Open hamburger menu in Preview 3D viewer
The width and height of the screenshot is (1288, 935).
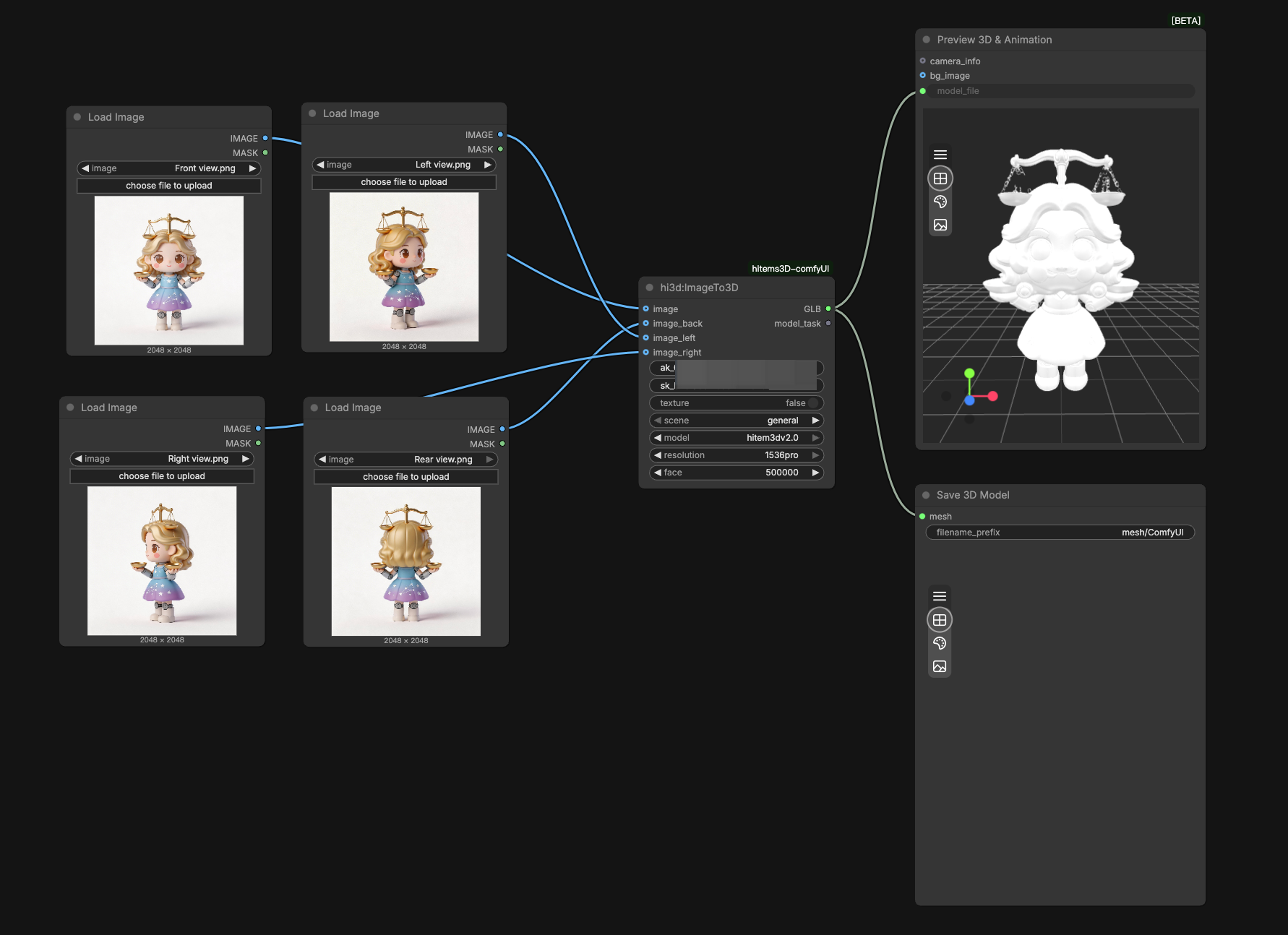point(940,155)
